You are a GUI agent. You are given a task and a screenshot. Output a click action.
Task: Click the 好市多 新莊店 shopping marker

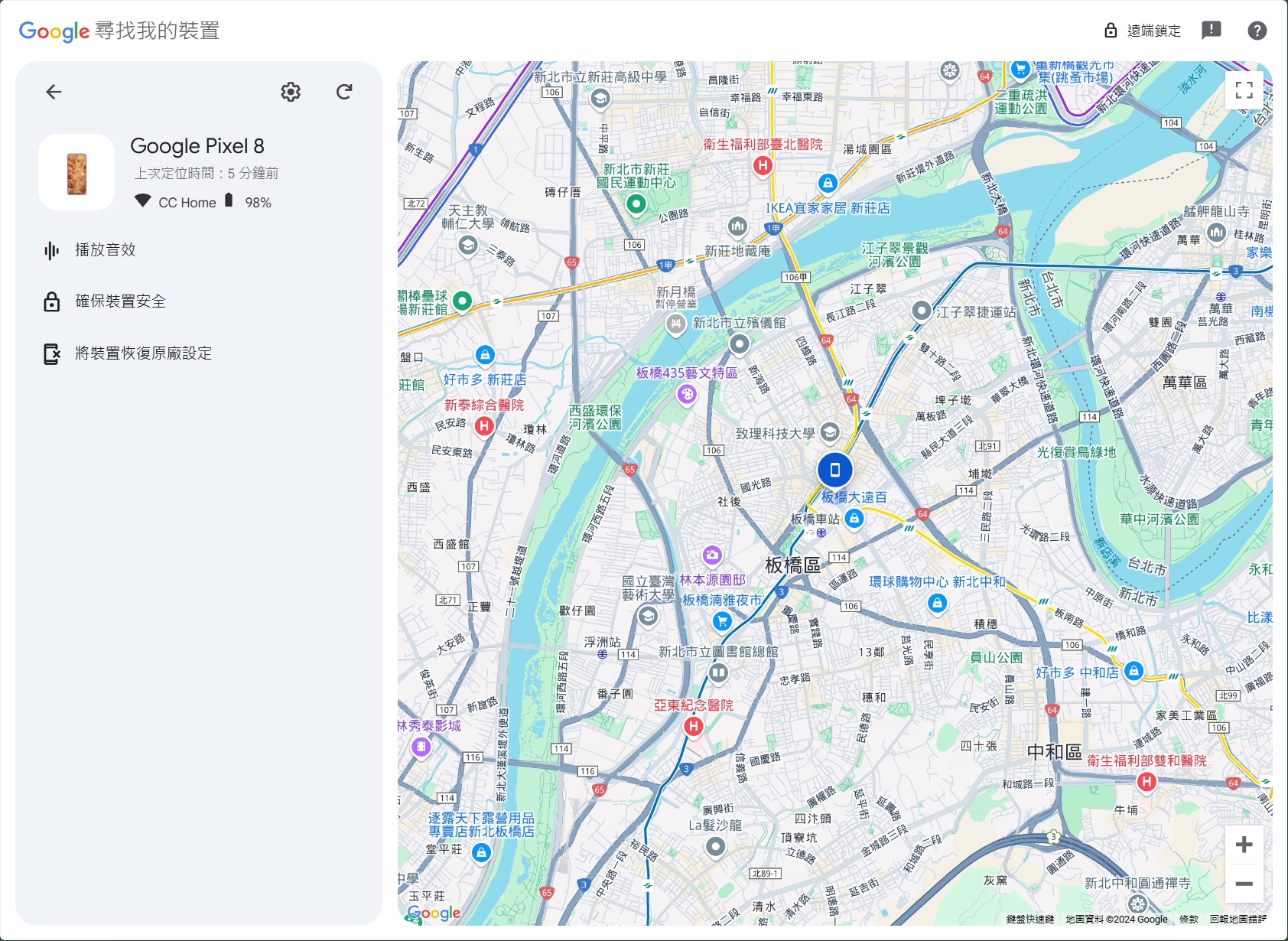click(x=485, y=355)
